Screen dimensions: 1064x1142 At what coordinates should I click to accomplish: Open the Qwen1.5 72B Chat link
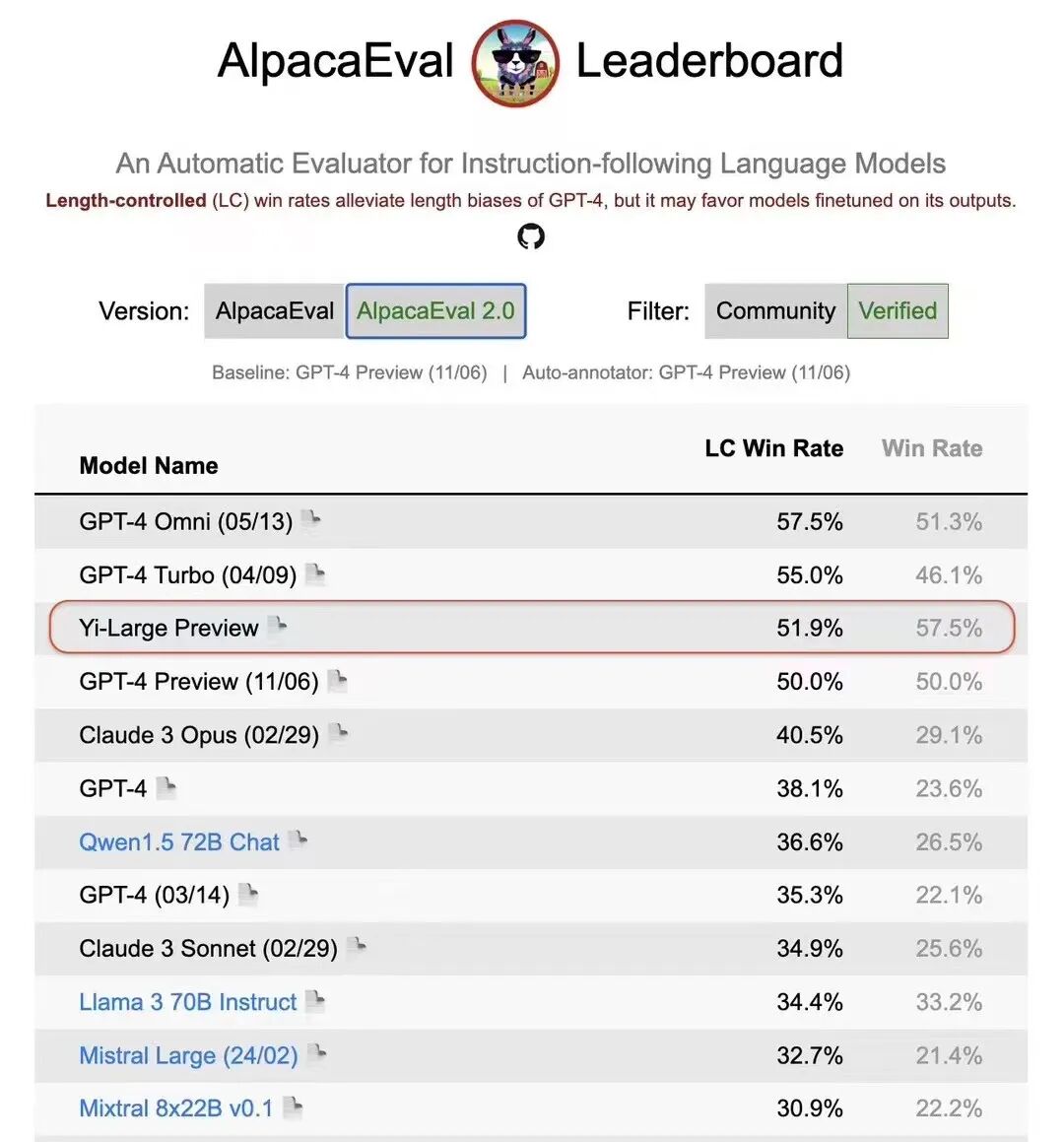click(x=179, y=842)
